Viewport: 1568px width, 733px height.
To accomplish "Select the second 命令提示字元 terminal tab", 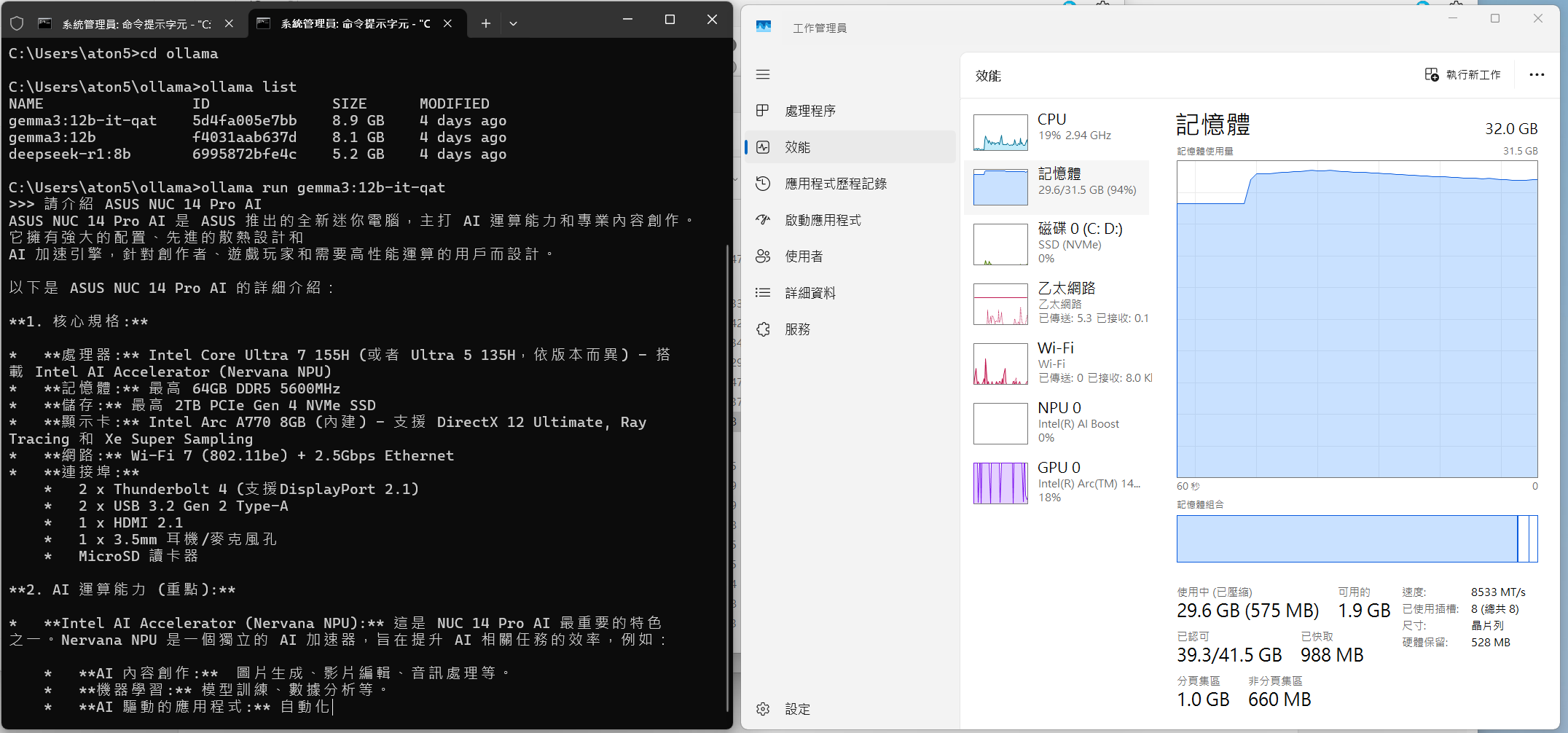I will (356, 23).
